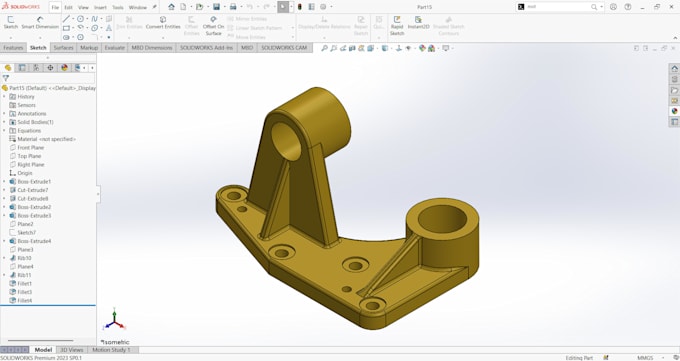The height and width of the screenshot is (361, 680).
Task: Expand the History tree node
Action: [x=4, y=96]
